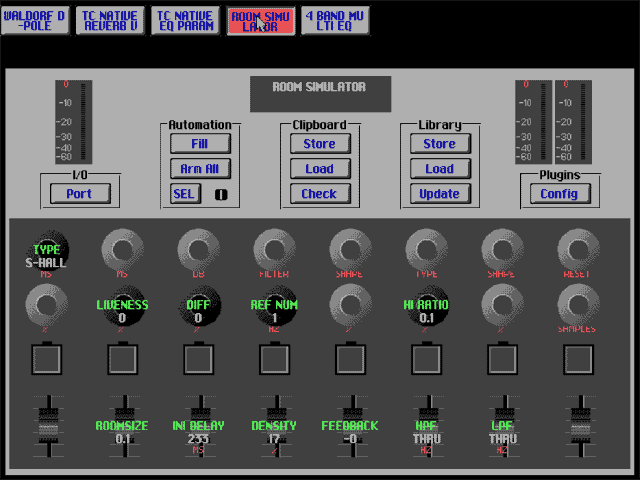
Task: Toggle the SEL automation button
Action: coord(185,193)
